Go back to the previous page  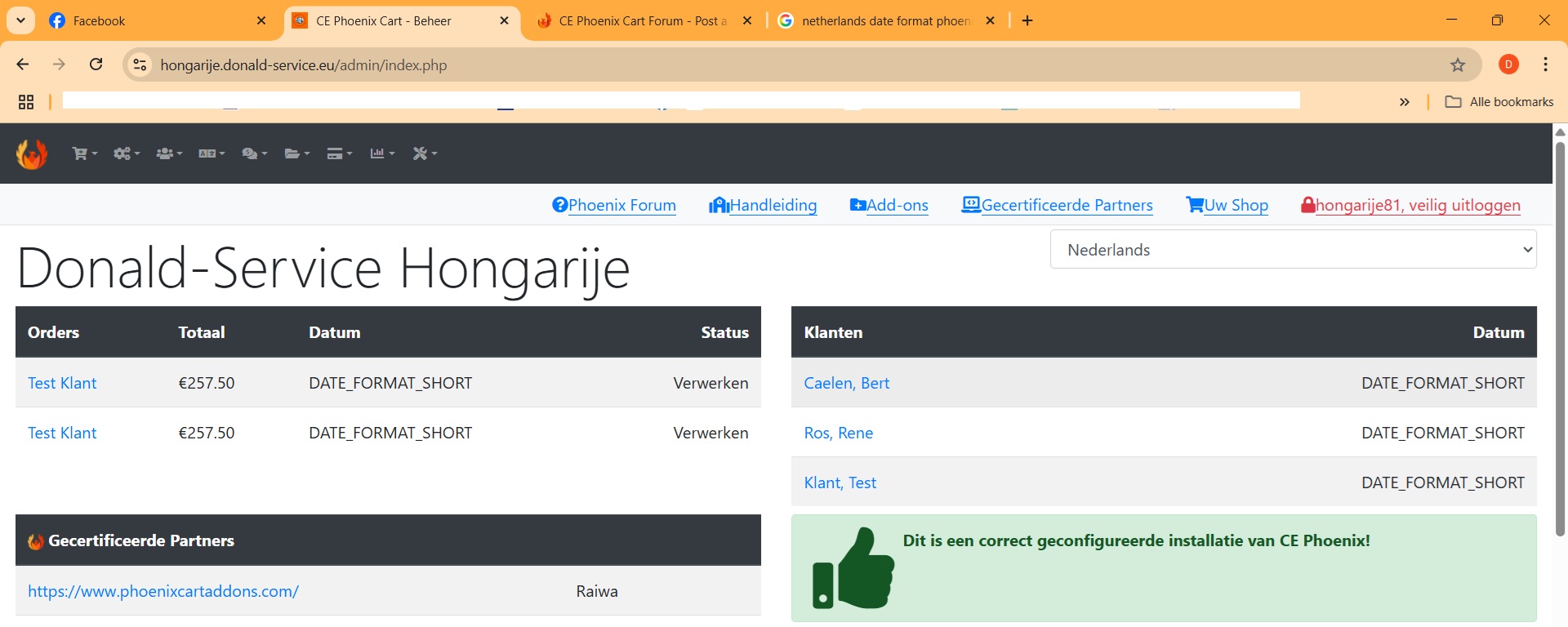coord(23,64)
